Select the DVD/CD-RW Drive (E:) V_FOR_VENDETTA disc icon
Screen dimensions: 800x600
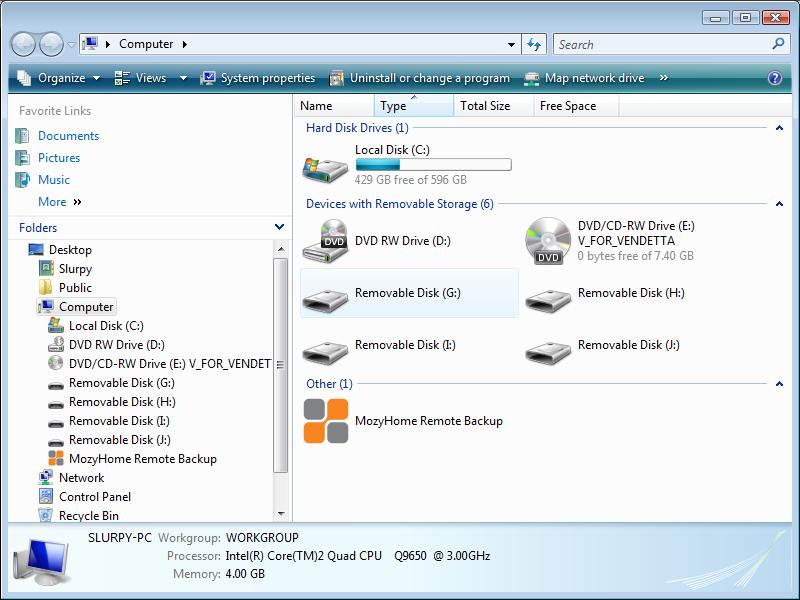(548, 241)
